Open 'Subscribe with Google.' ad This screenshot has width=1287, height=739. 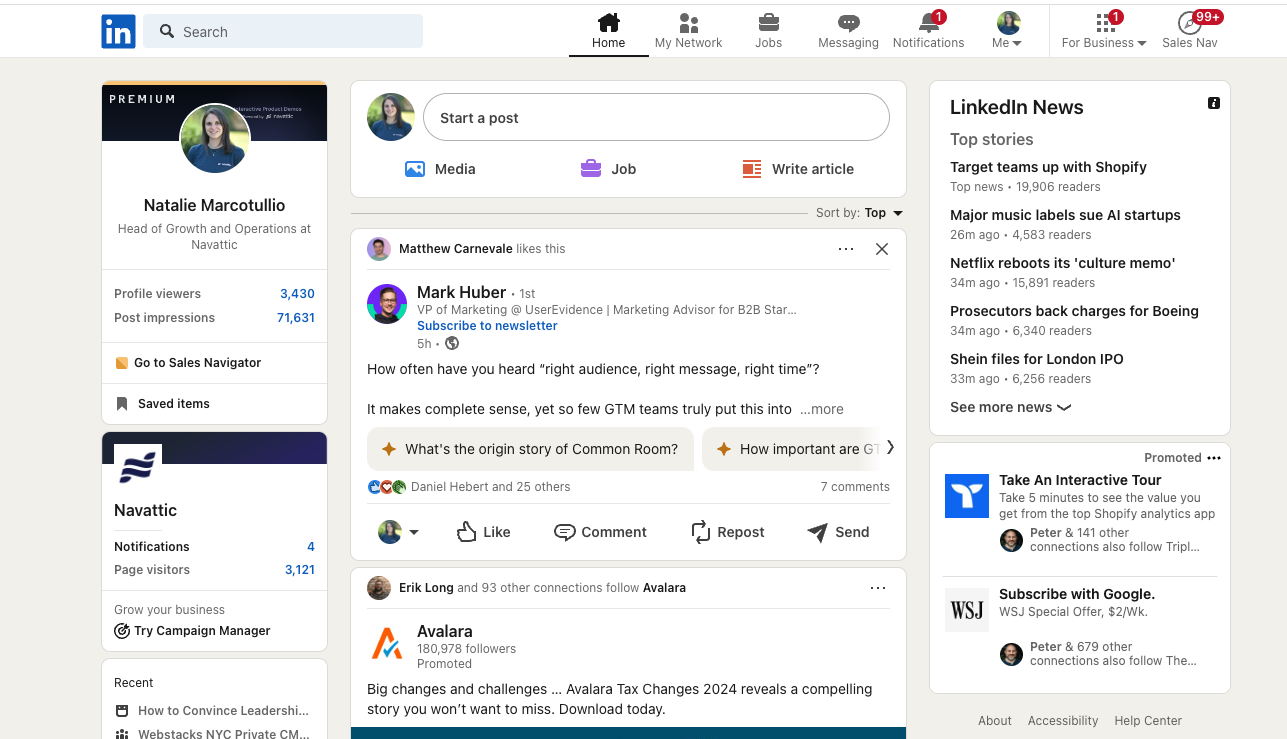point(1077,594)
